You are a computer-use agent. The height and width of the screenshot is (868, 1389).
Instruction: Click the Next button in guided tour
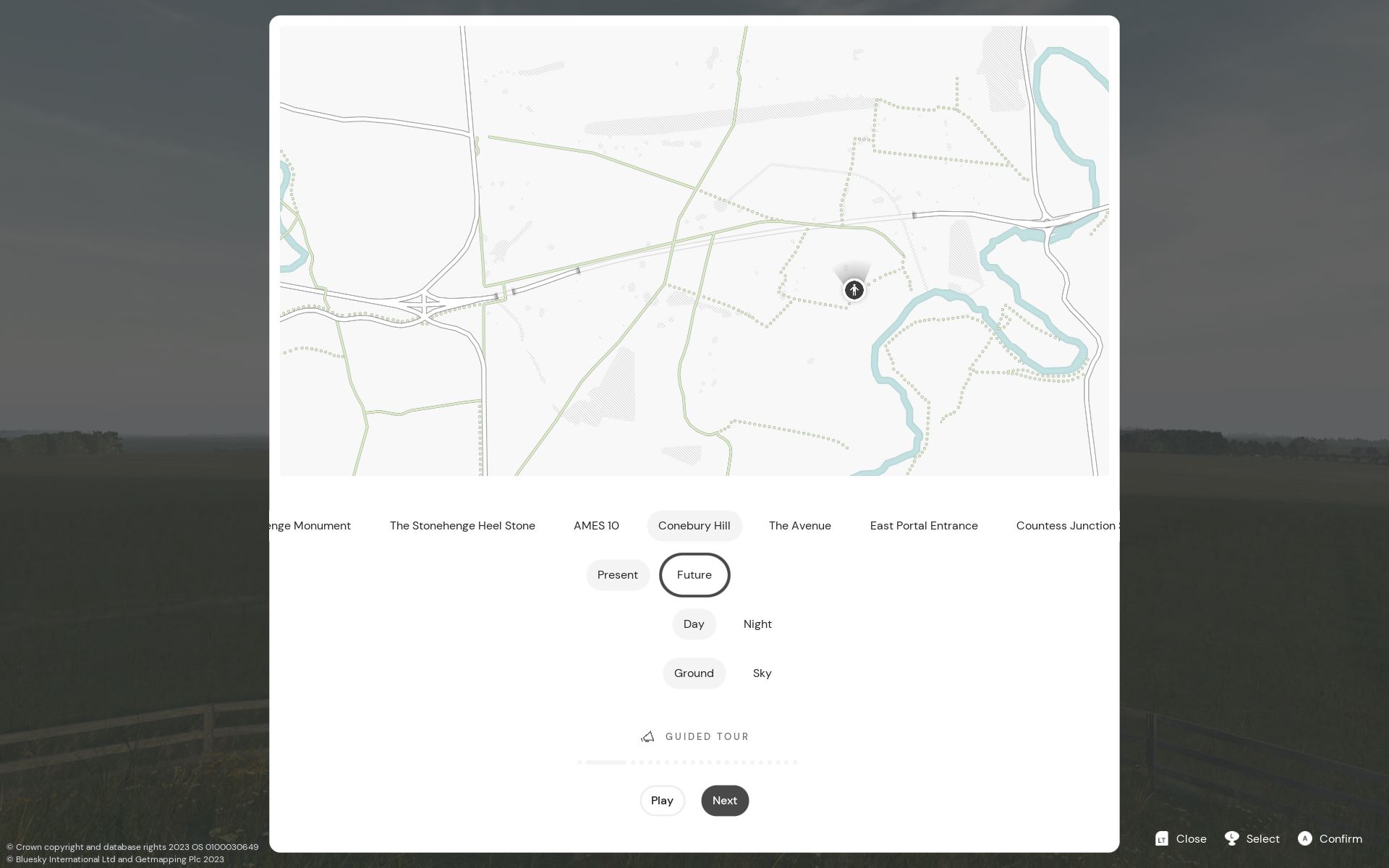coord(725,800)
